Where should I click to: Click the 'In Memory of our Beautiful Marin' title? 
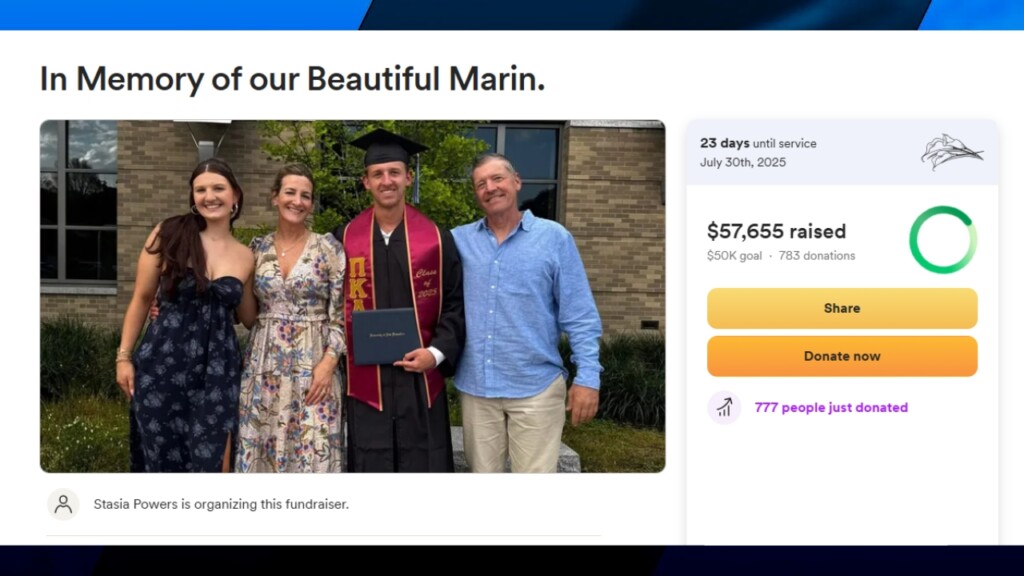click(292, 79)
